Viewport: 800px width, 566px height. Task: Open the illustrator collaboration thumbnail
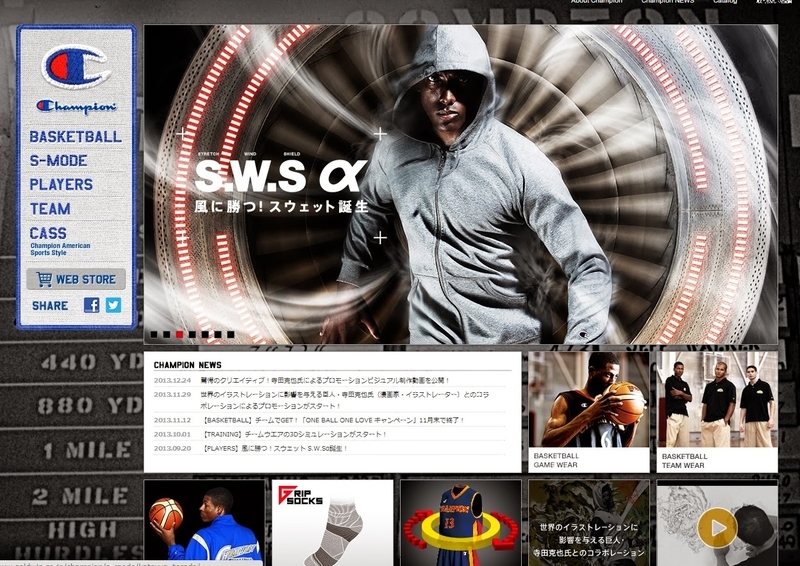[x=589, y=522]
